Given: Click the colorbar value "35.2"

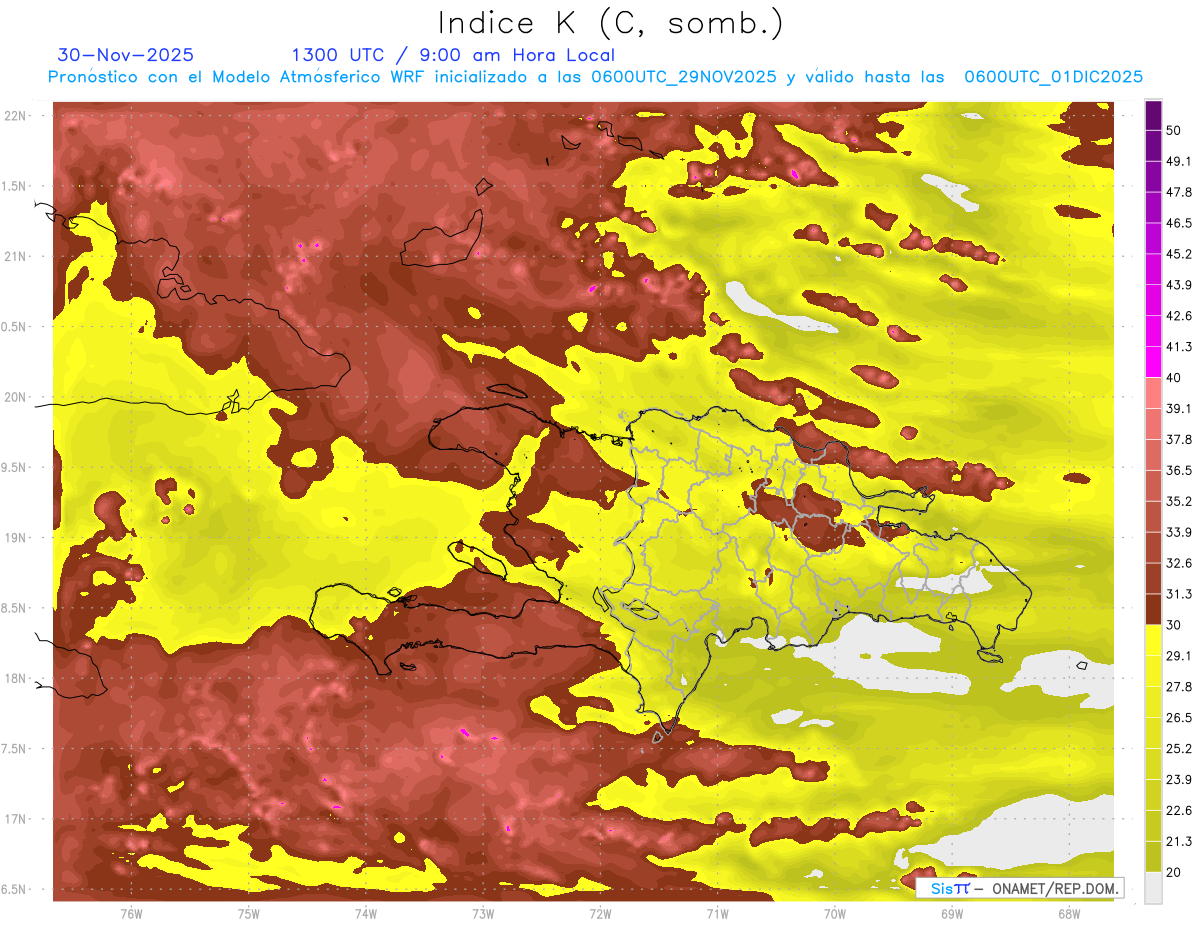Looking at the screenshot, I should pos(1178,502).
